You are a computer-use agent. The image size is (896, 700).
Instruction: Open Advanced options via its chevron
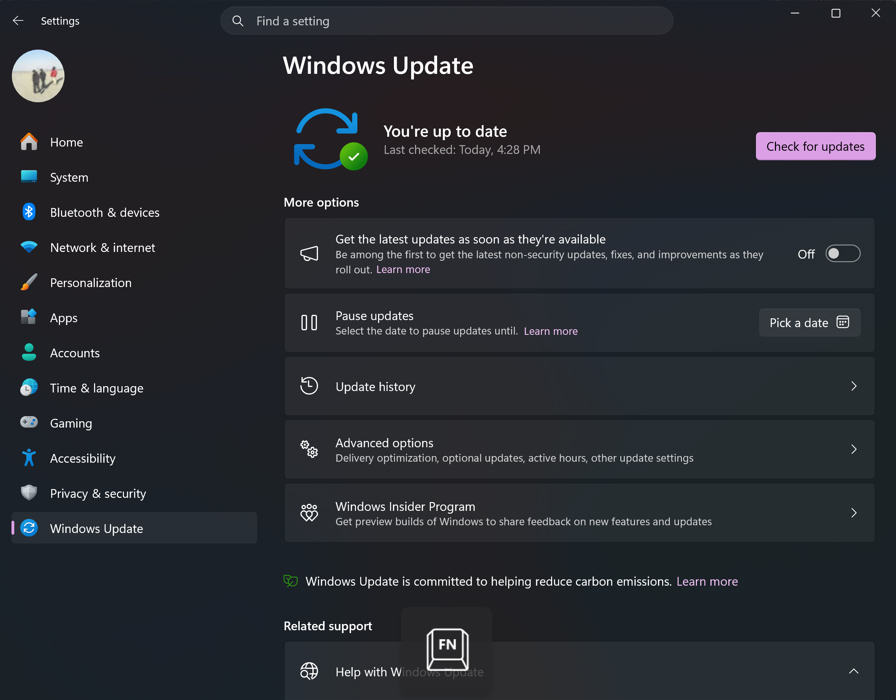(854, 450)
